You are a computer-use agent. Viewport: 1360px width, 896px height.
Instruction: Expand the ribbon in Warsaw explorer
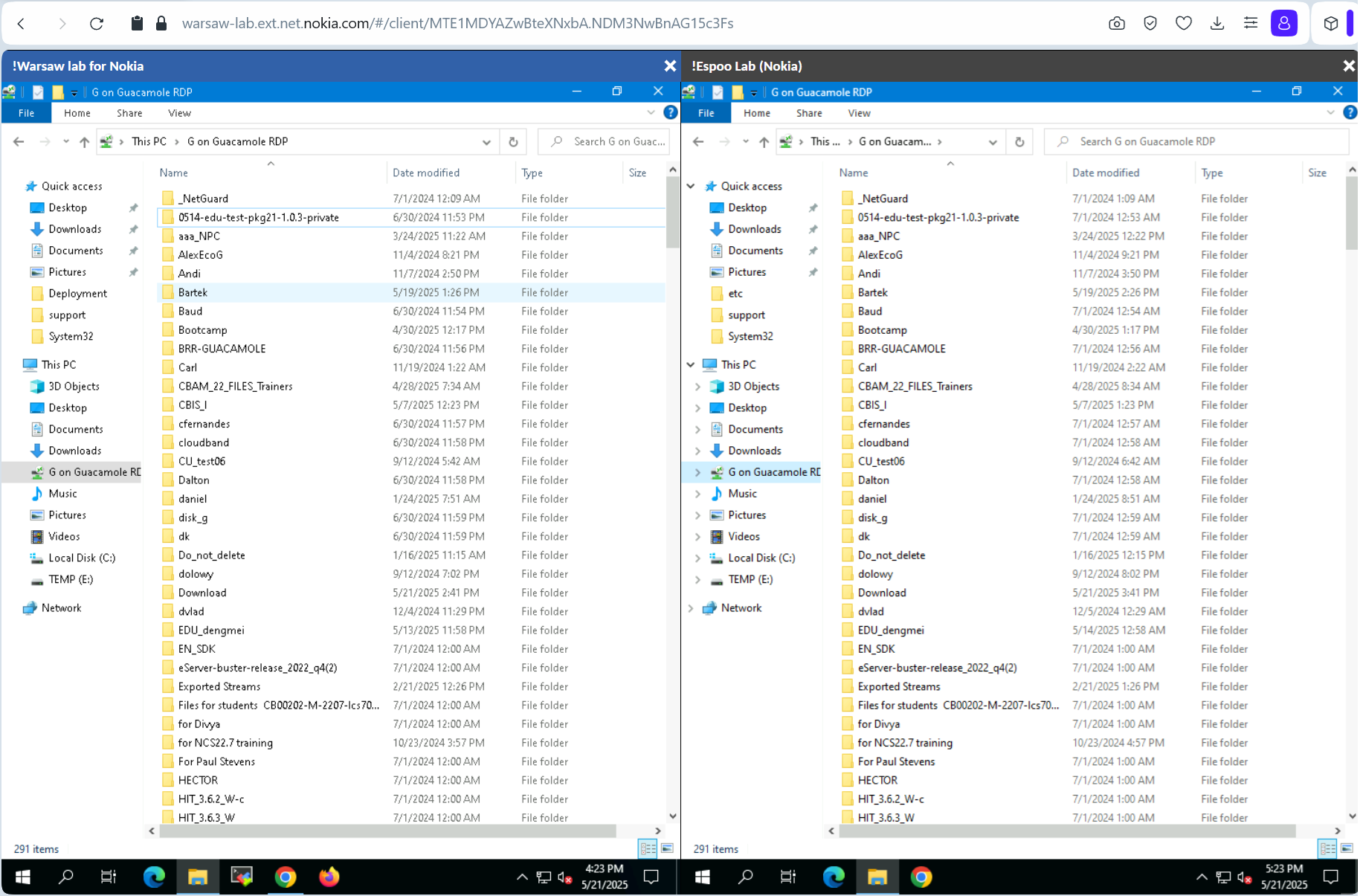pos(651,112)
